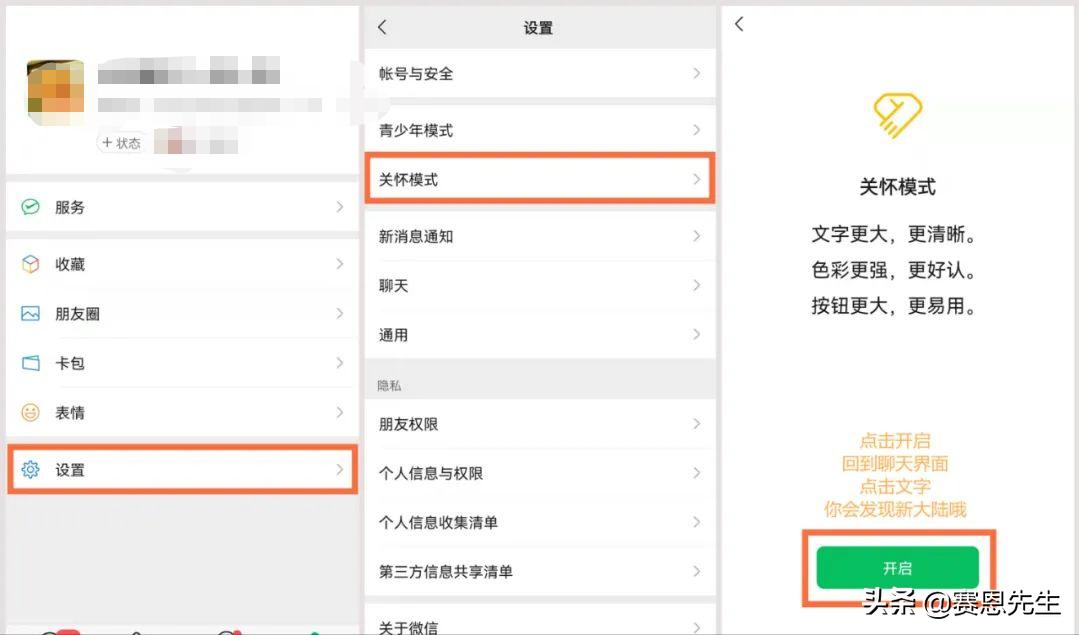Open the Stickers (表情) icon
This screenshot has width=1079, height=635.
pyautogui.click(x=28, y=412)
